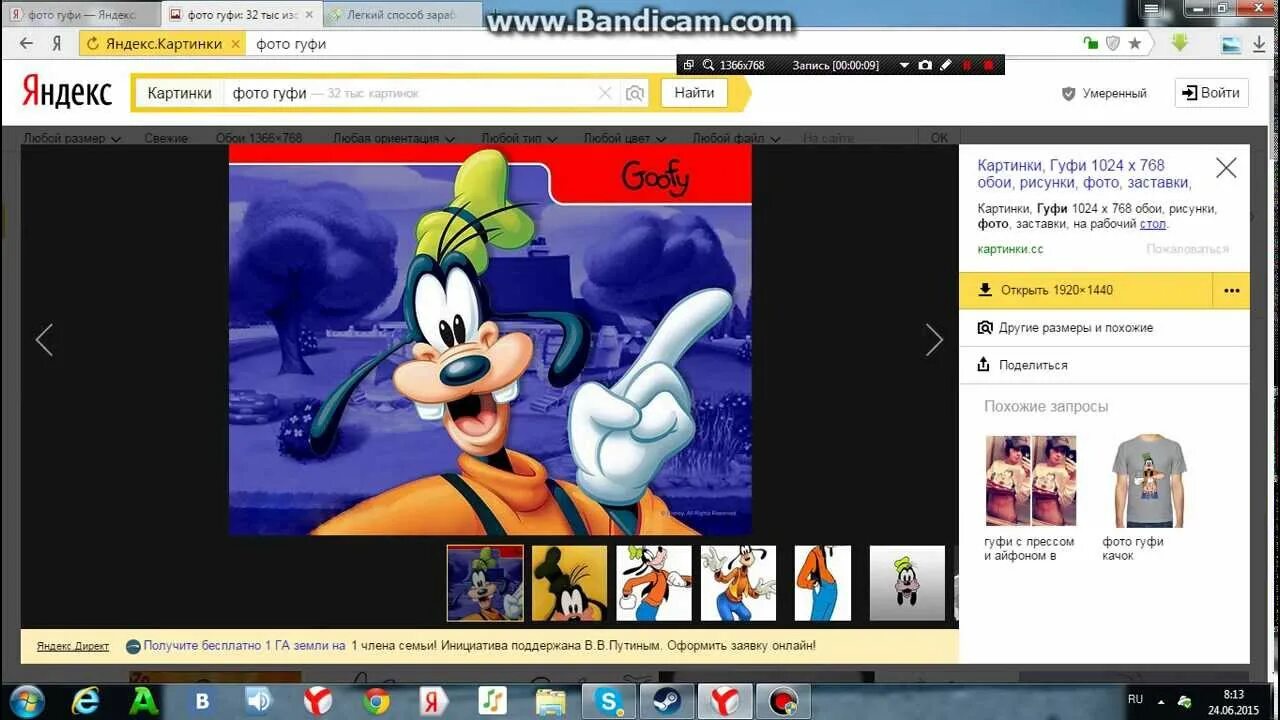Image resolution: width=1280 pixels, height=720 pixels.
Task: Click the Войти login button
Action: [1211, 93]
